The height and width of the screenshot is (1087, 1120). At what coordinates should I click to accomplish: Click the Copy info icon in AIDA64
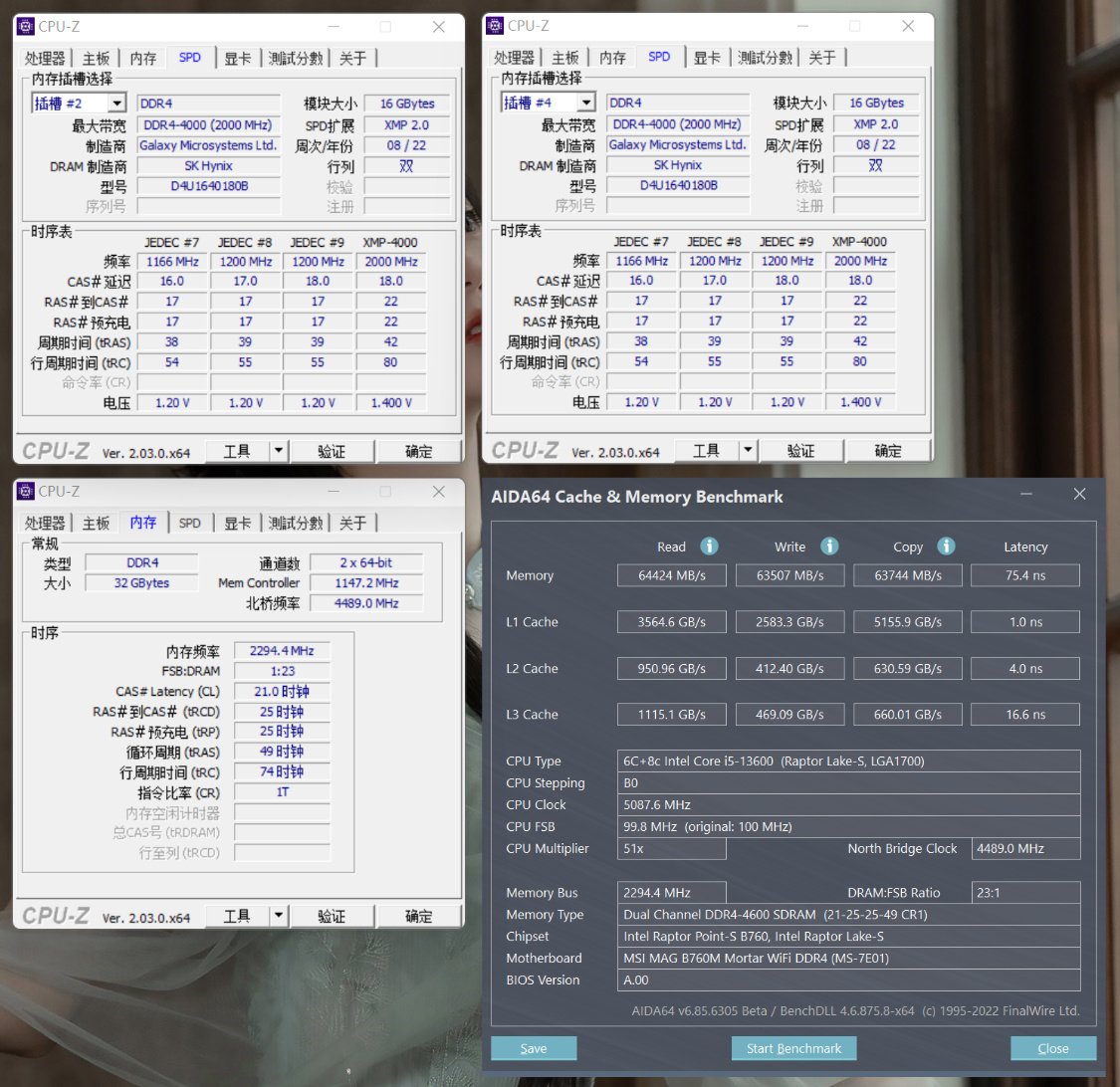pos(946,546)
